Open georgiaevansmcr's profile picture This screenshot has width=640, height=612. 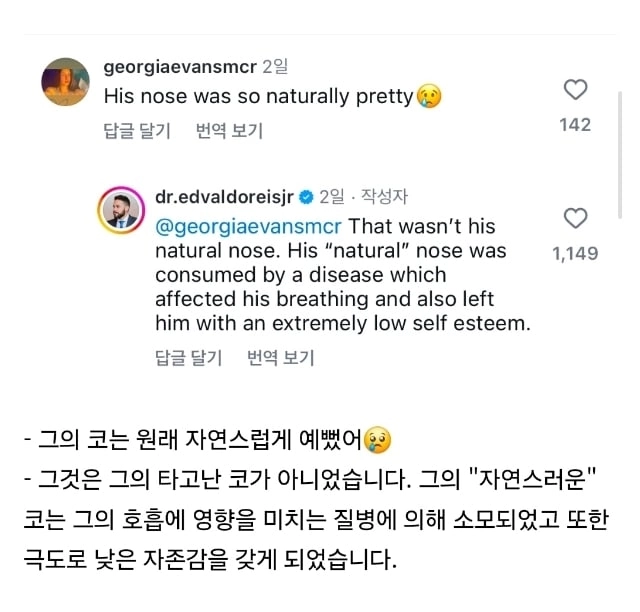click(66, 82)
